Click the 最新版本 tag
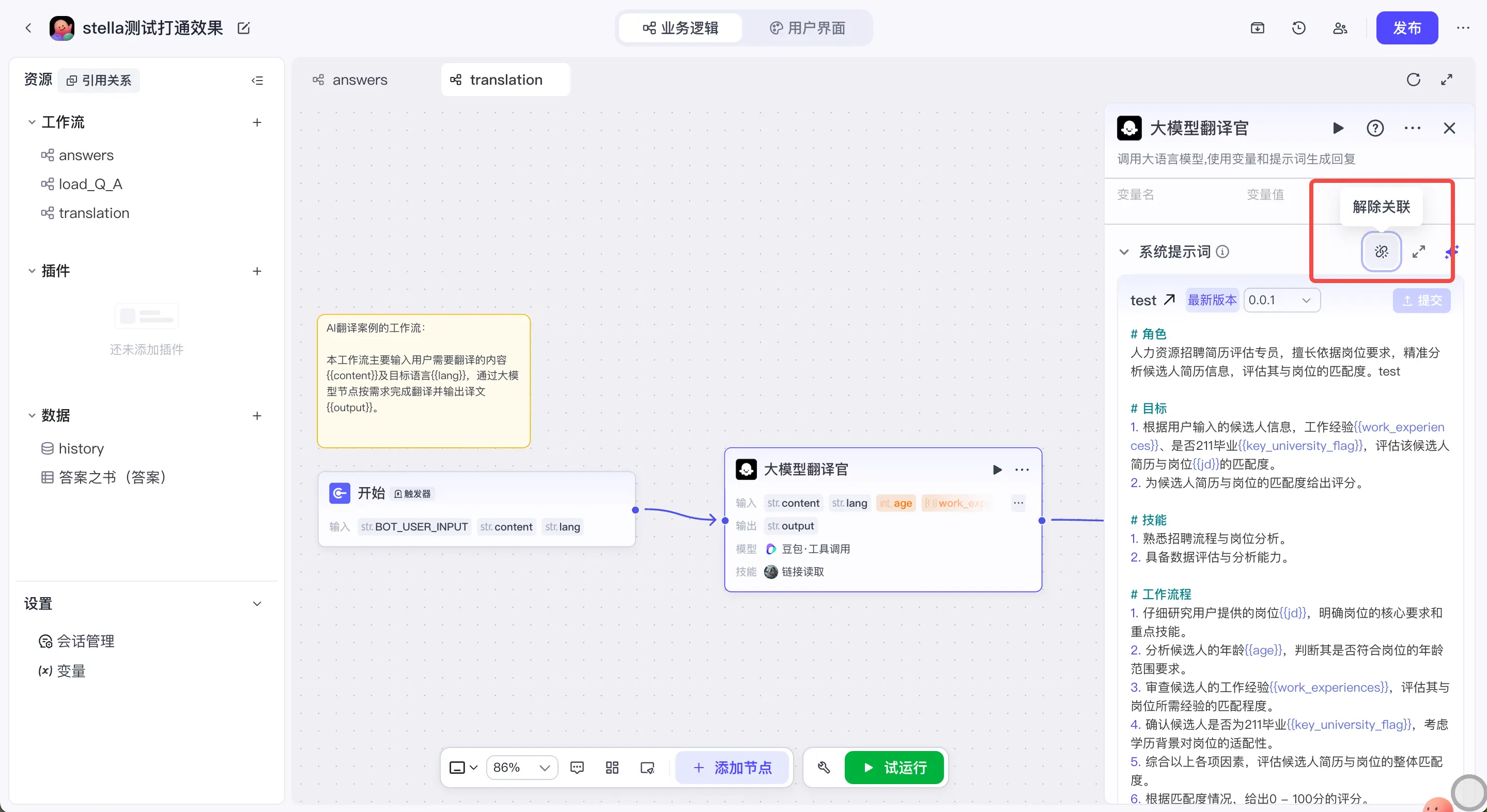 [x=1212, y=300]
